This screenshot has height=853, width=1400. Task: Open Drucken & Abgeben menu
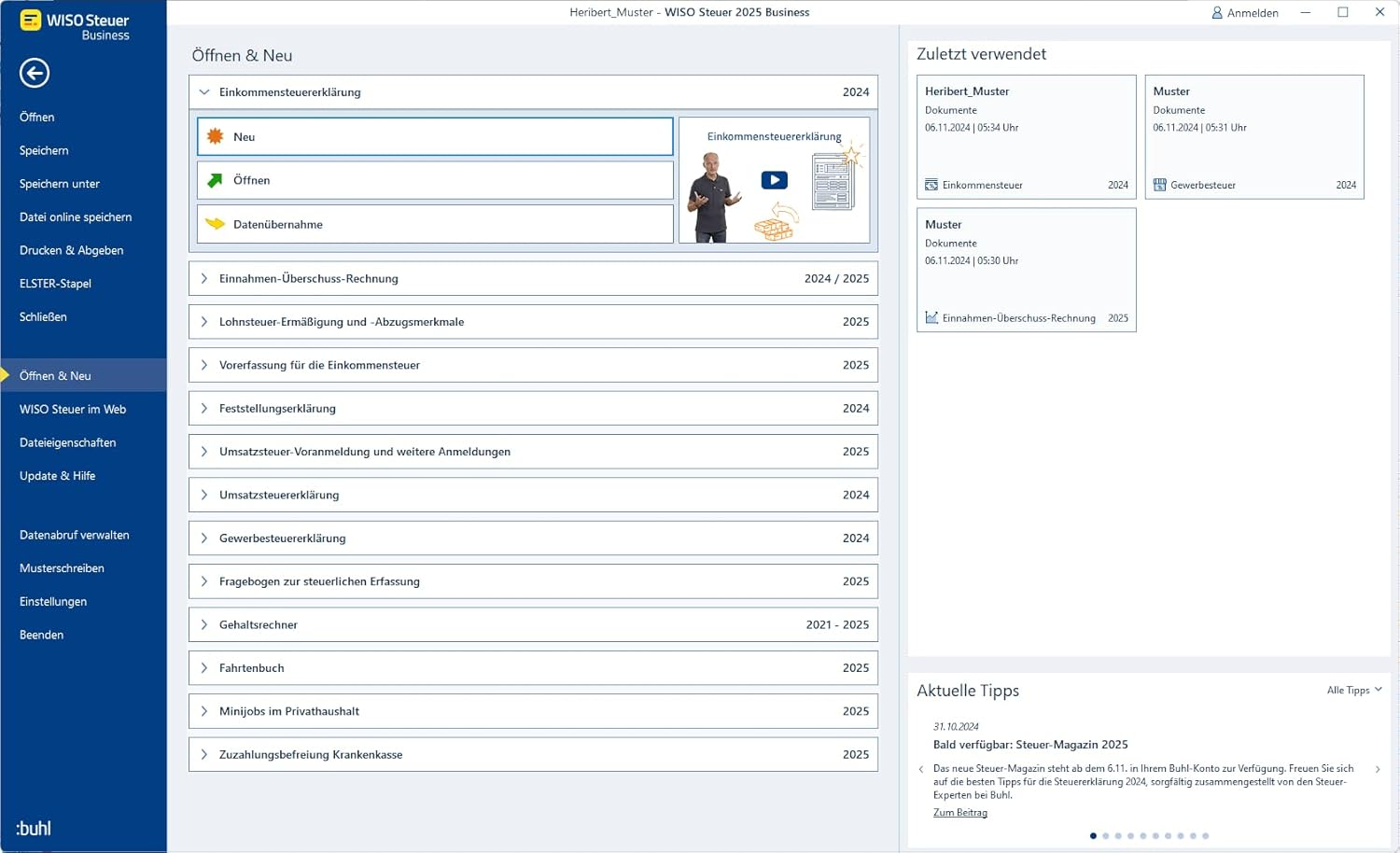tap(72, 250)
